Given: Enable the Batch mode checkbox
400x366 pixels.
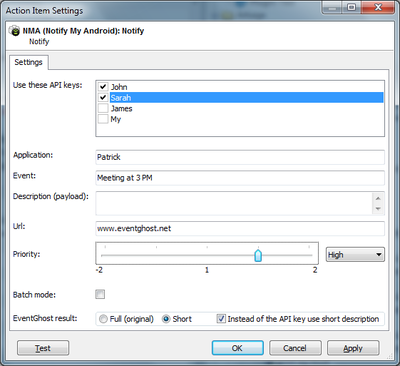Looking at the screenshot, I should pyautogui.click(x=100, y=294).
